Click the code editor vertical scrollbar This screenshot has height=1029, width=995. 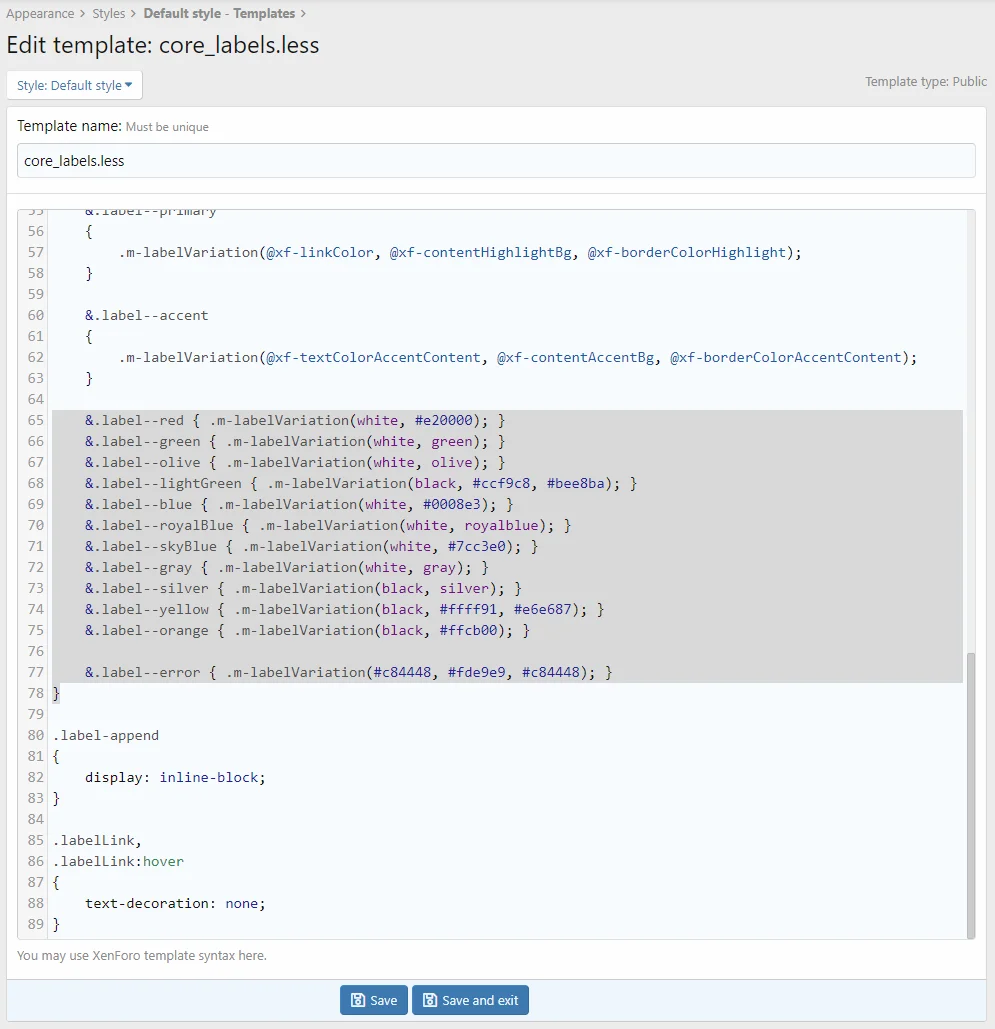(x=969, y=795)
